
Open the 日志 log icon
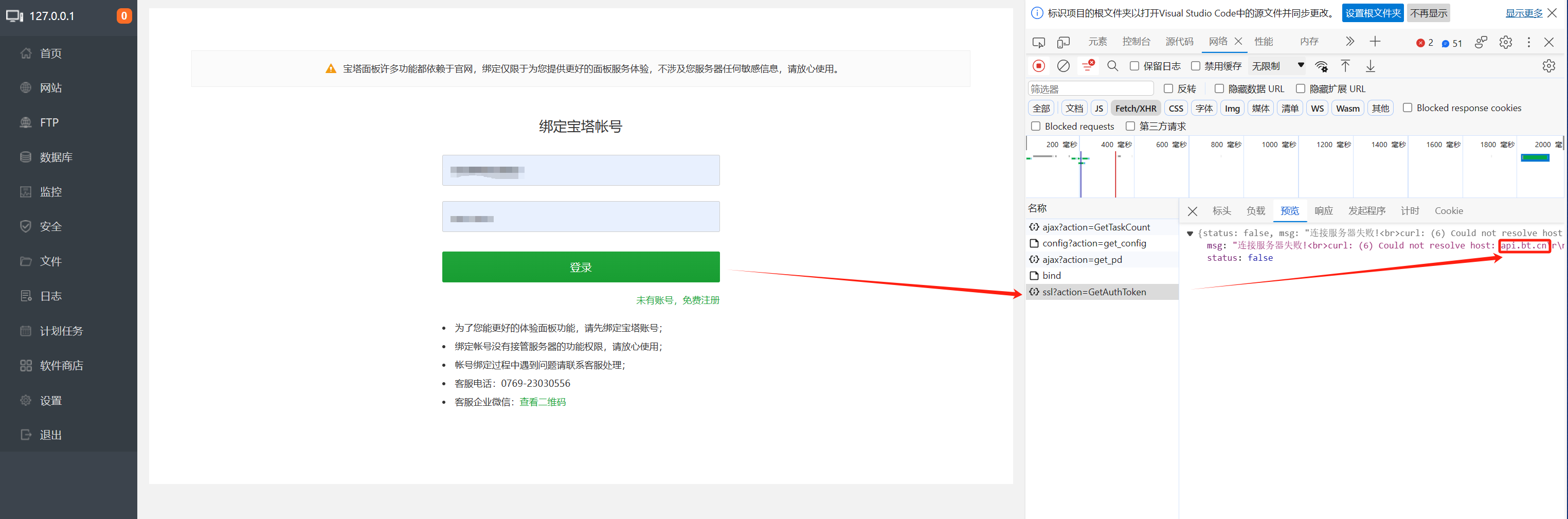click(x=26, y=296)
